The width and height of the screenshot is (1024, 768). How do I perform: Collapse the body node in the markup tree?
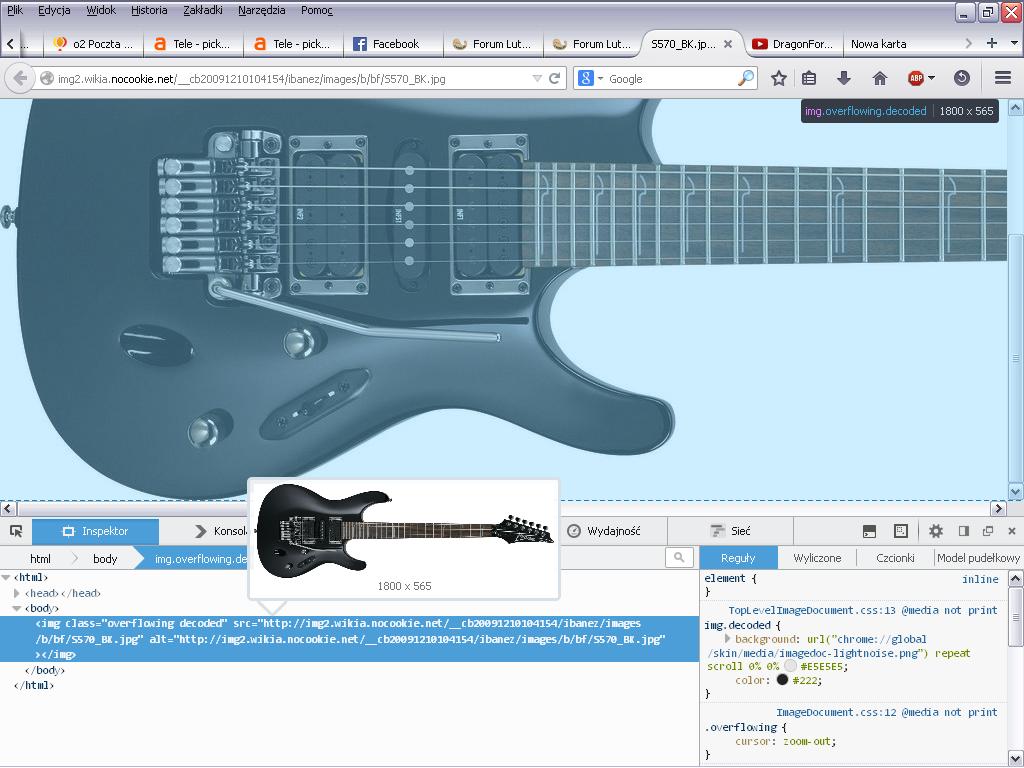[x=17, y=608]
